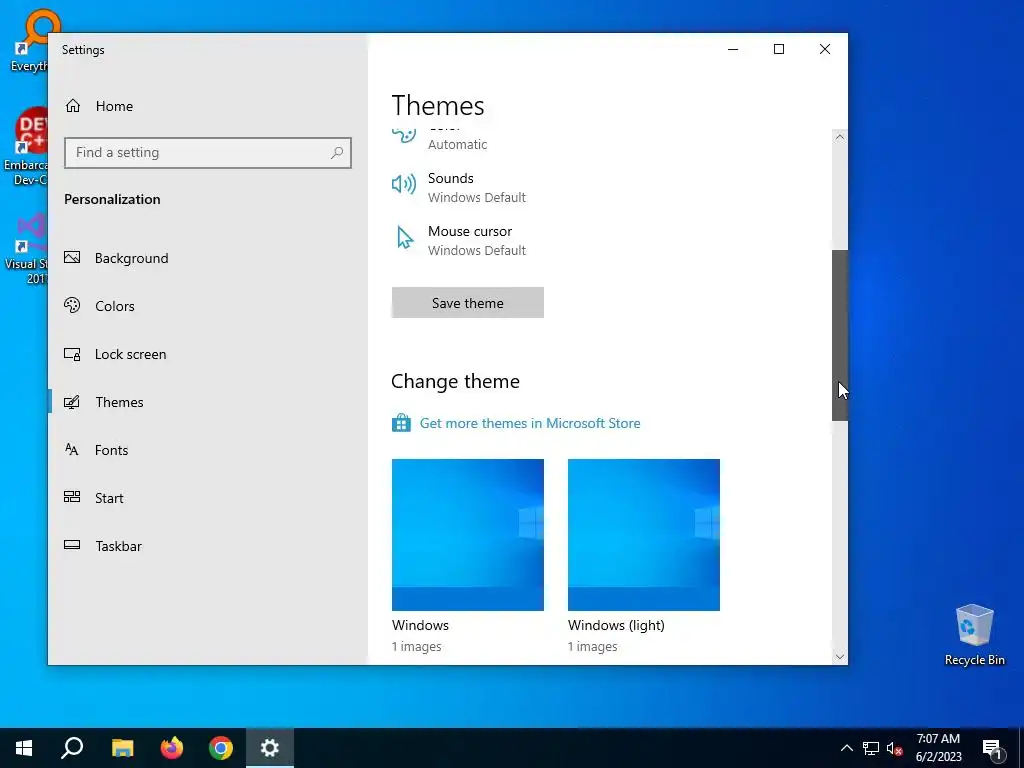Click the Taskbar icon in sidebar
Screen dimensions: 1024x768
click(x=72, y=545)
